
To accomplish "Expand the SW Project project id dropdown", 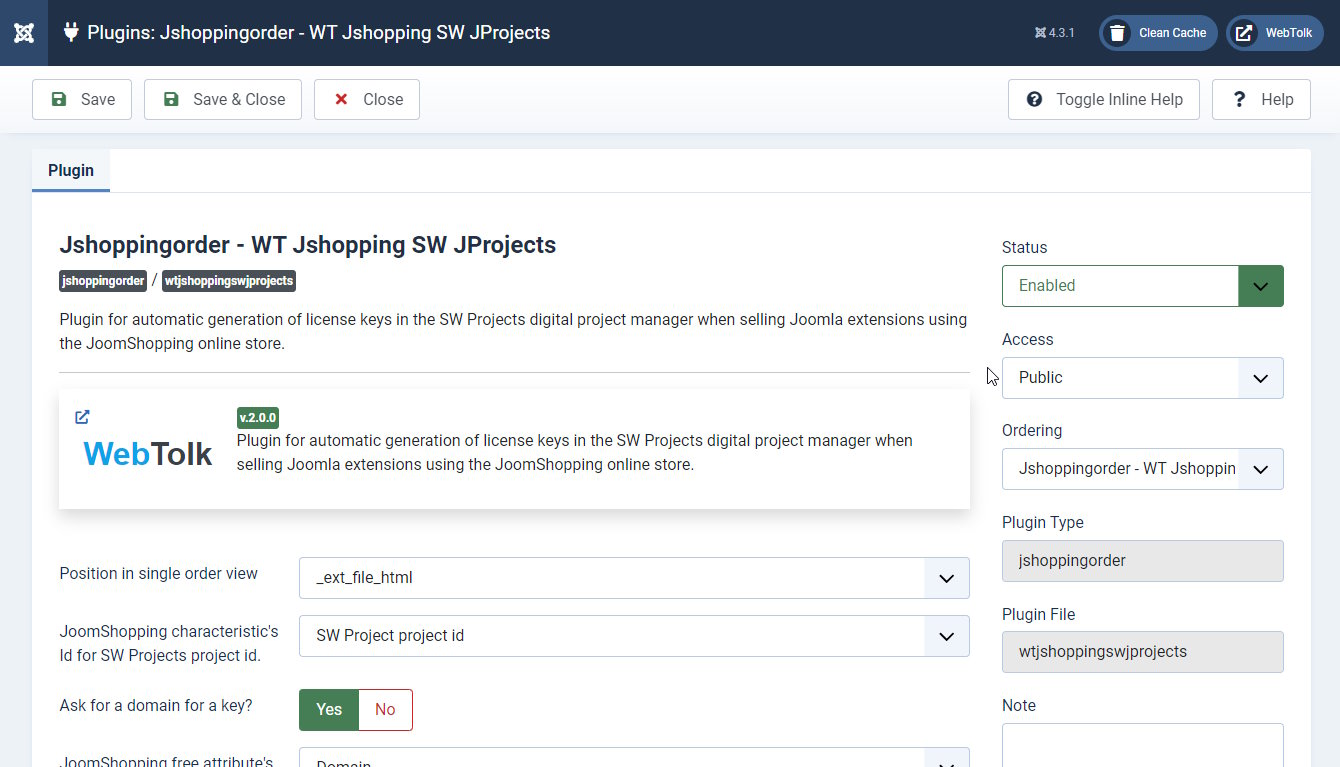I will coord(634,636).
